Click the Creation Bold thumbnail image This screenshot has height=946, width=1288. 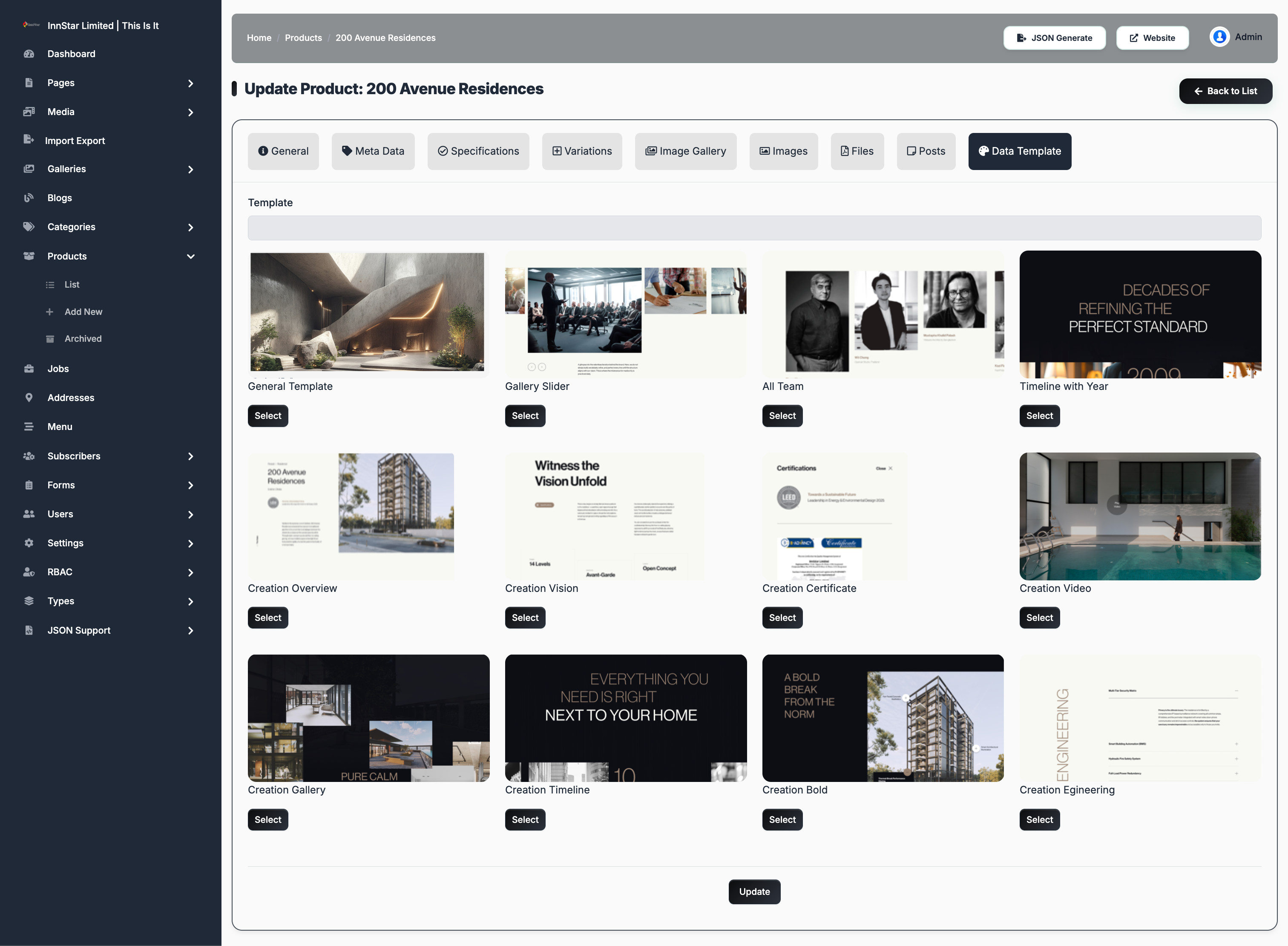point(883,718)
